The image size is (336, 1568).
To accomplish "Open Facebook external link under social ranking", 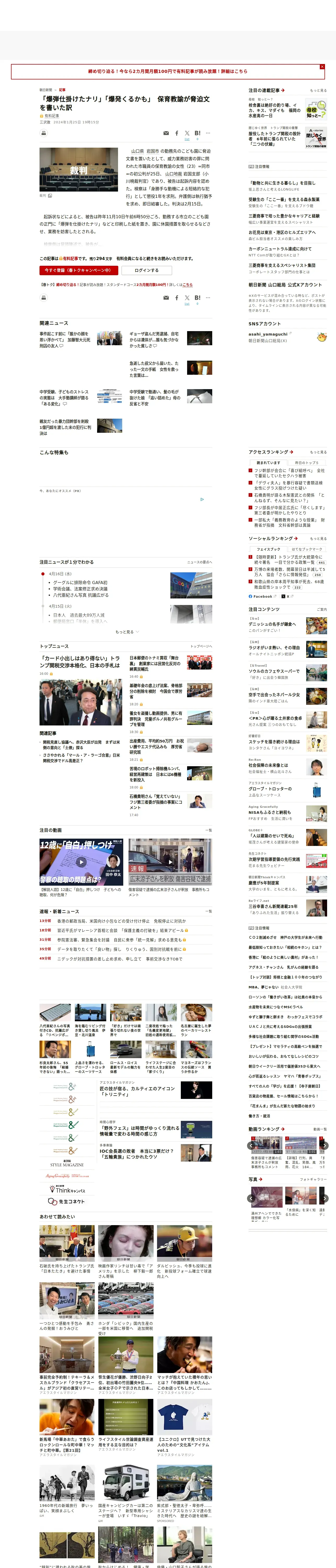I will (262, 597).
